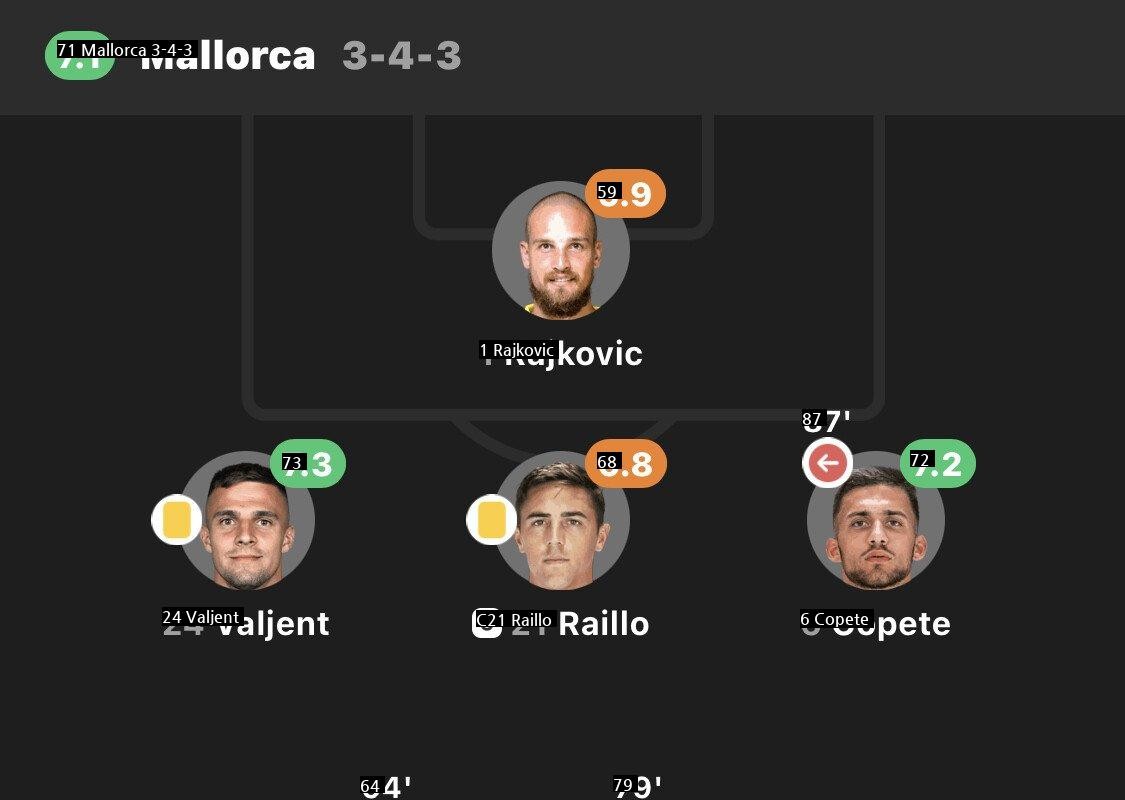1125x800 pixels.
Task: Click the 3-4-3 formation label
Action: (x=401, y=56)
